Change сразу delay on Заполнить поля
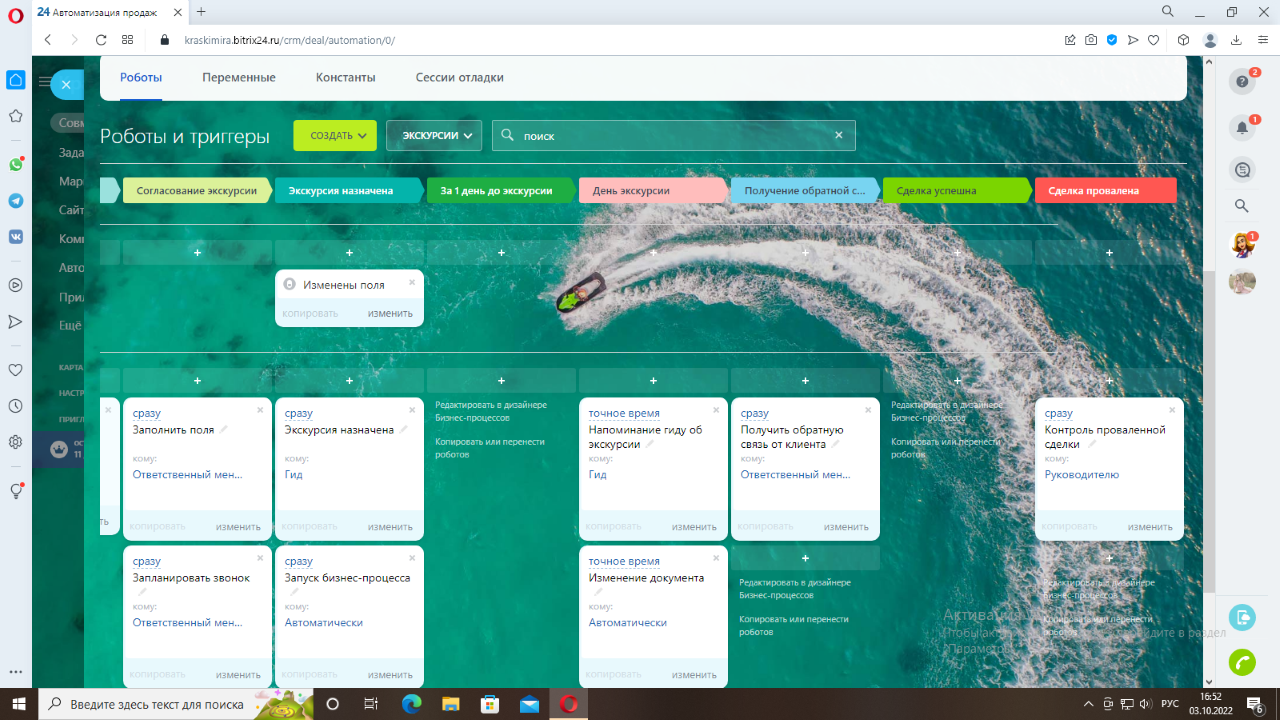The width and height of the screenshot is (1280, 720). (147, 413)
